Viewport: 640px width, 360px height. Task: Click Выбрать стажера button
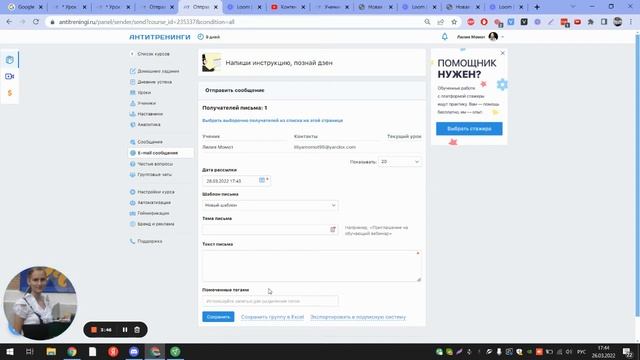point(469,129)
